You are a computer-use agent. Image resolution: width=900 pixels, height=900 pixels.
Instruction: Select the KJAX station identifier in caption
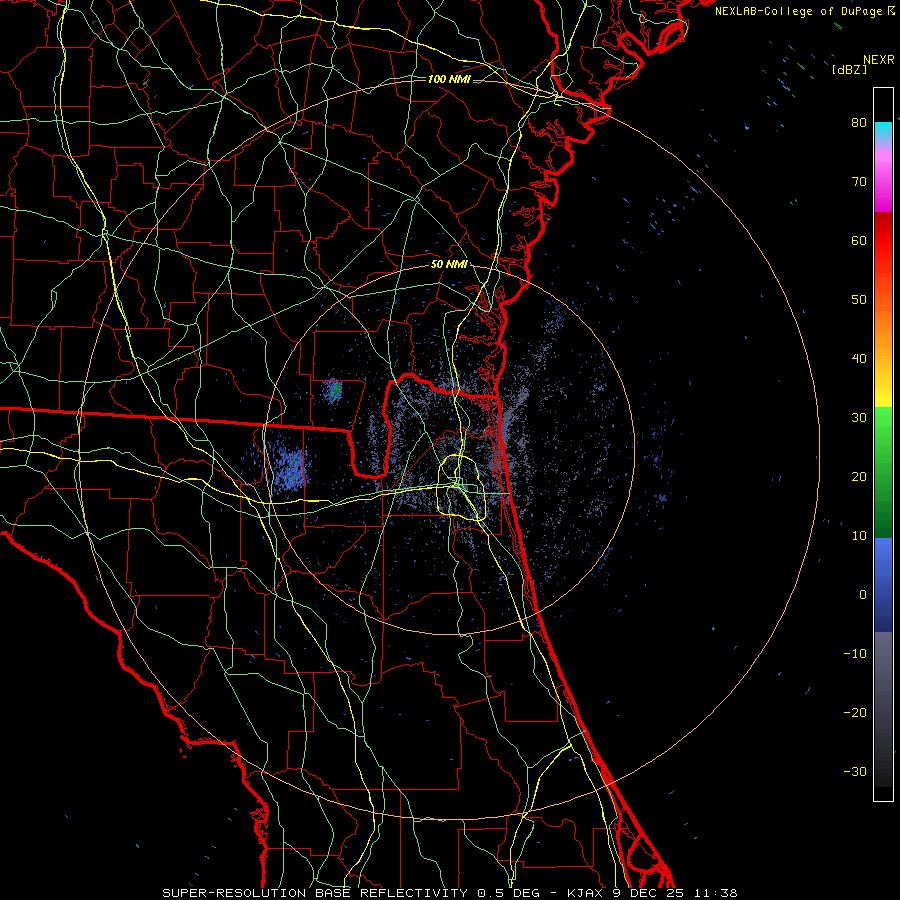point(585,893)
